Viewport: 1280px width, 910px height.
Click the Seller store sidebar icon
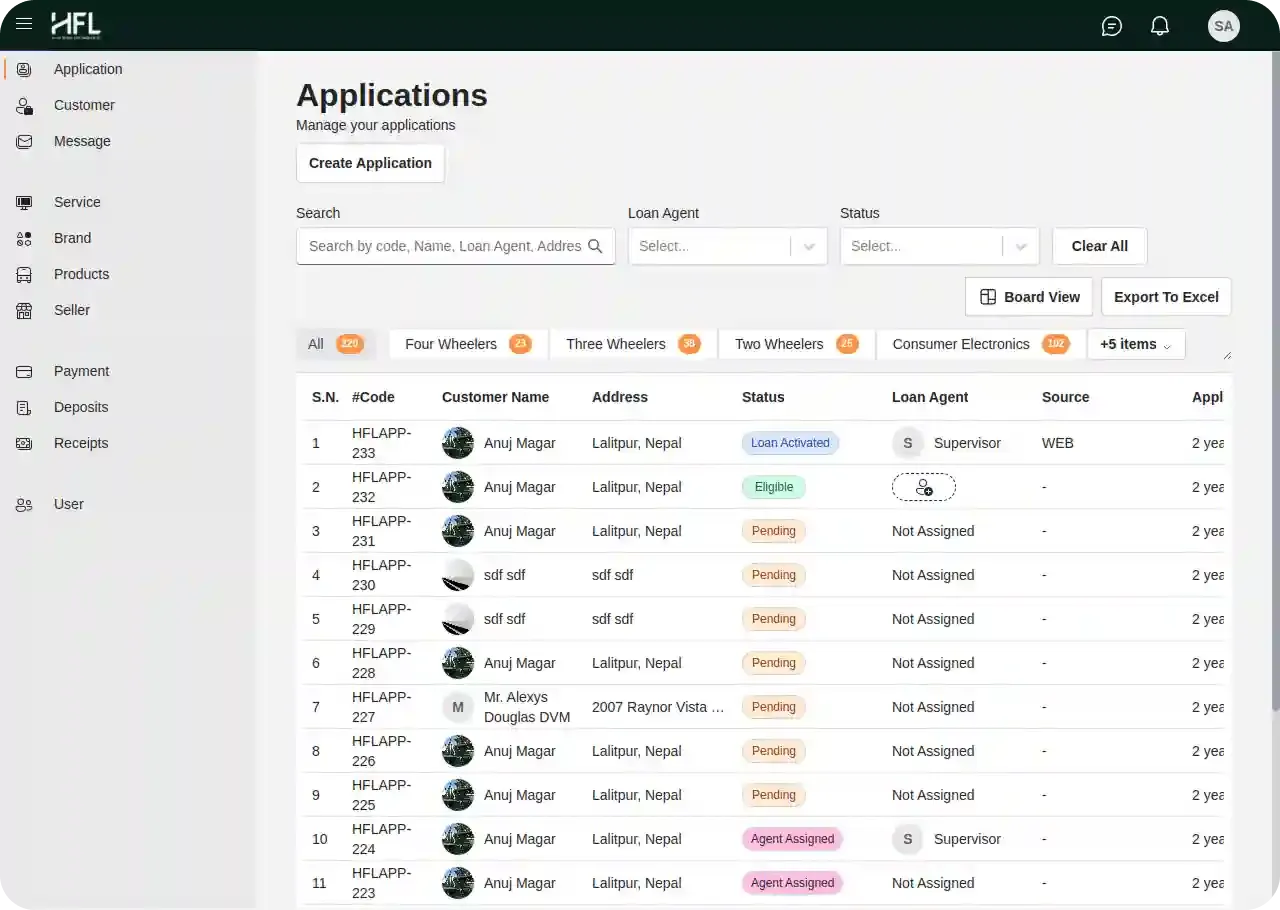click(24, 310)
